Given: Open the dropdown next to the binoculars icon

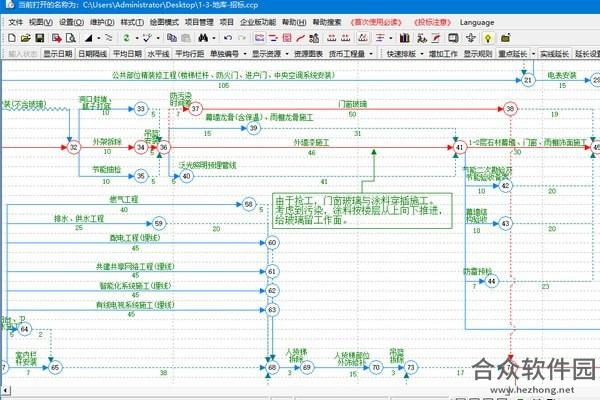Looking at the screenshot, I should (x=214, y=38).
